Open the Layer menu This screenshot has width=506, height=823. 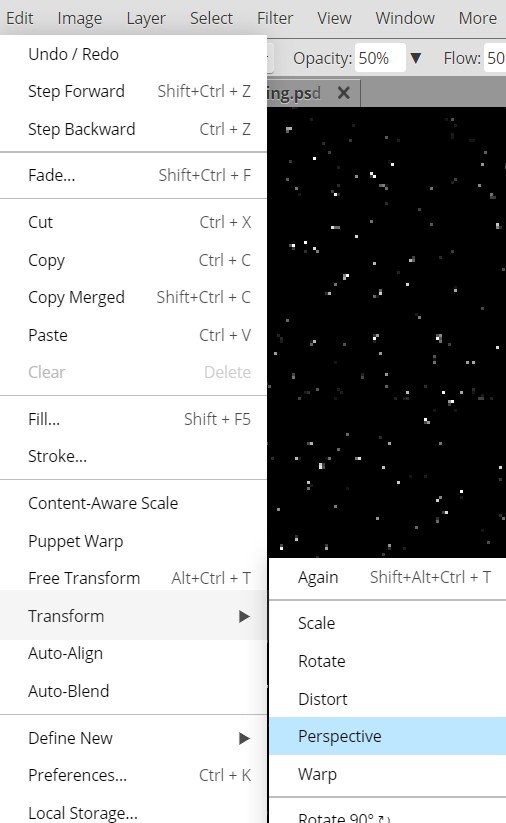(145, 18)
